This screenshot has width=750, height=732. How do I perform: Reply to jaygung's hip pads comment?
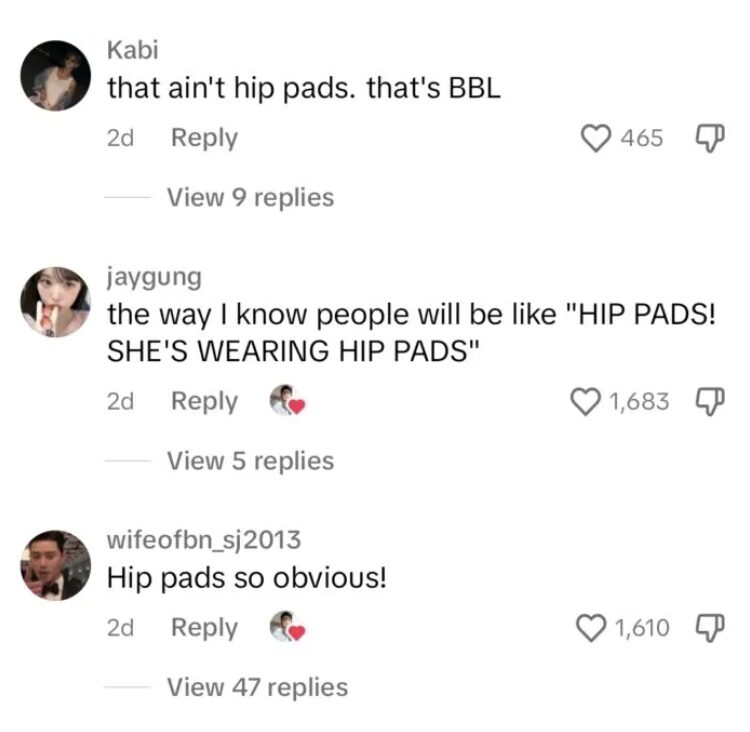(x=204, y=401)
